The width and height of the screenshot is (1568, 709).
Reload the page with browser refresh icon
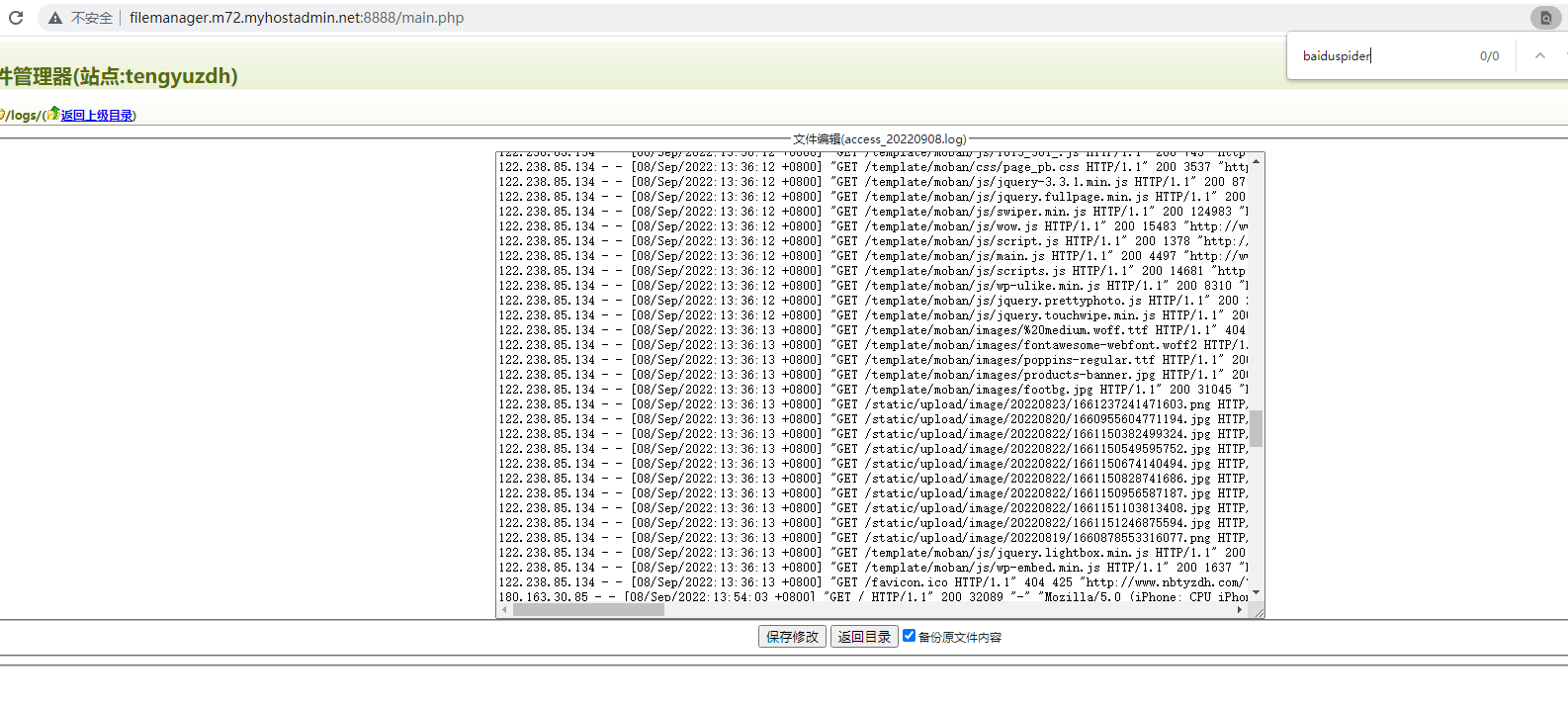pyautogui.click(x=16, y=18)
